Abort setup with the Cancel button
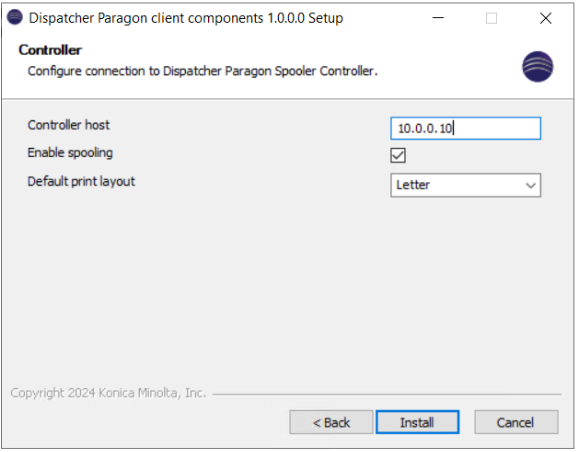Viewport: 576px width, 452px height. coord(516,422)
